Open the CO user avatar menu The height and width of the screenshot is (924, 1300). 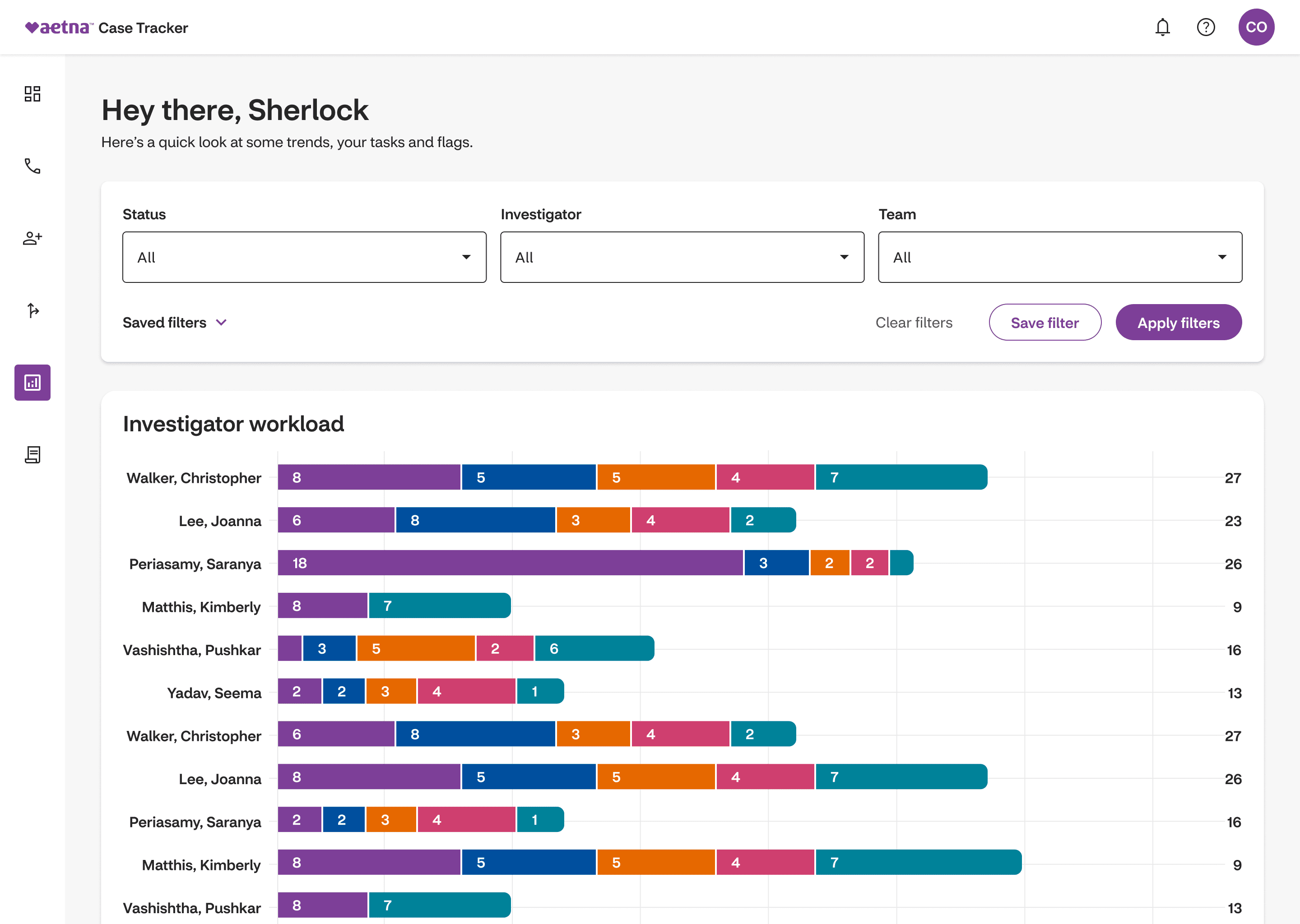click(1256, 28)
